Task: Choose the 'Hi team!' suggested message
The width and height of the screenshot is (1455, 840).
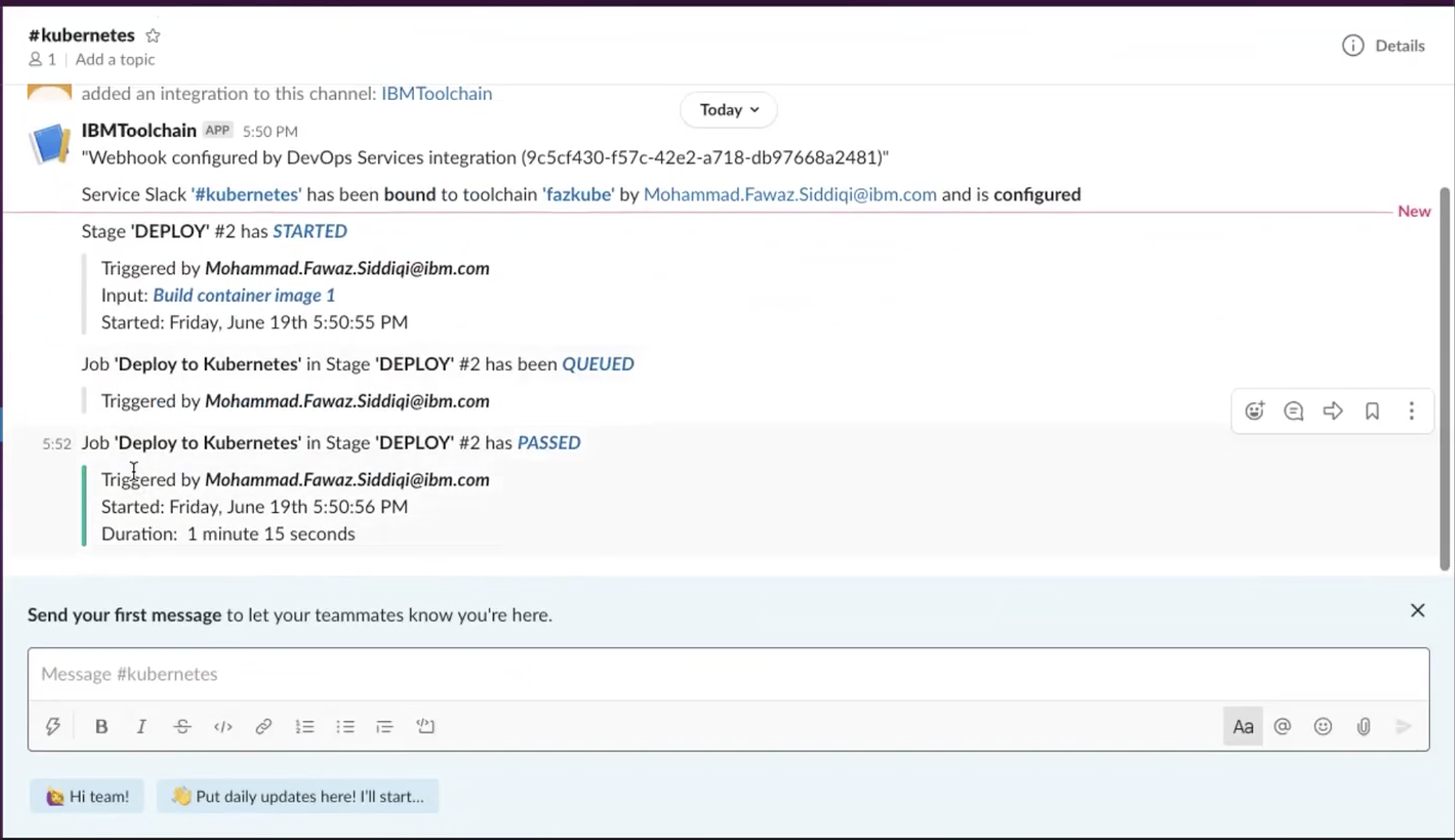Action: [87, 796]
